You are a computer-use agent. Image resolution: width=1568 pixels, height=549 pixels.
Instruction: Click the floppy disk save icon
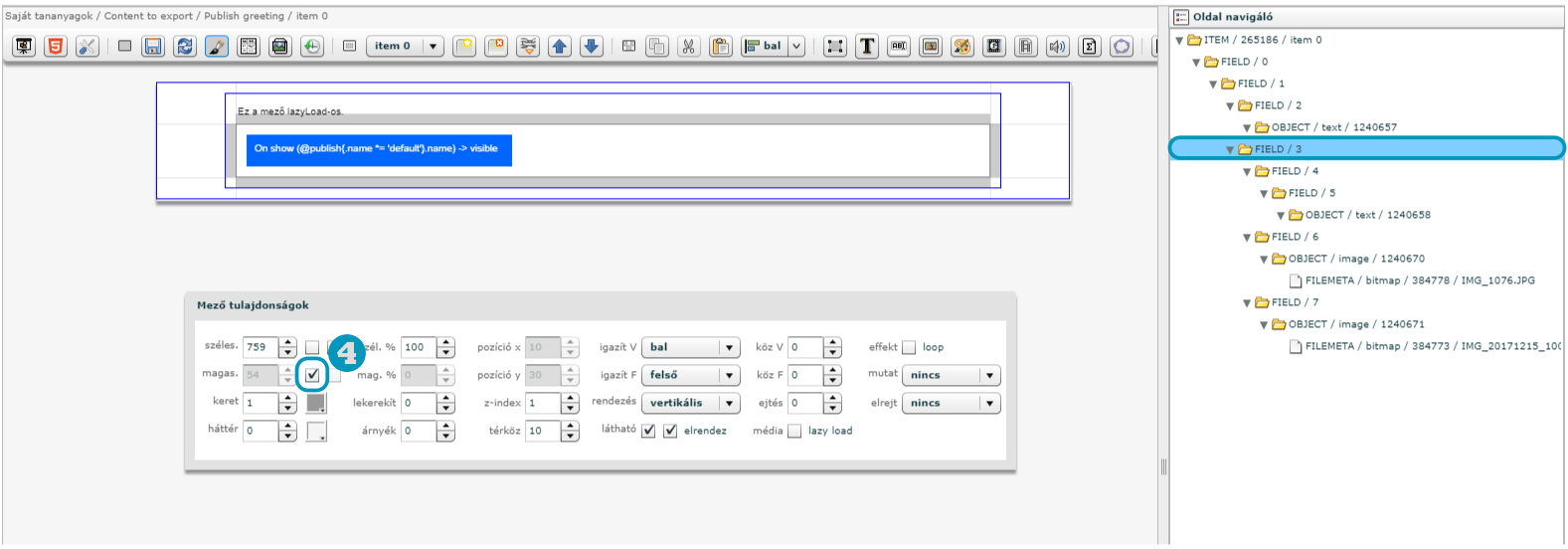tap(152, 46)
